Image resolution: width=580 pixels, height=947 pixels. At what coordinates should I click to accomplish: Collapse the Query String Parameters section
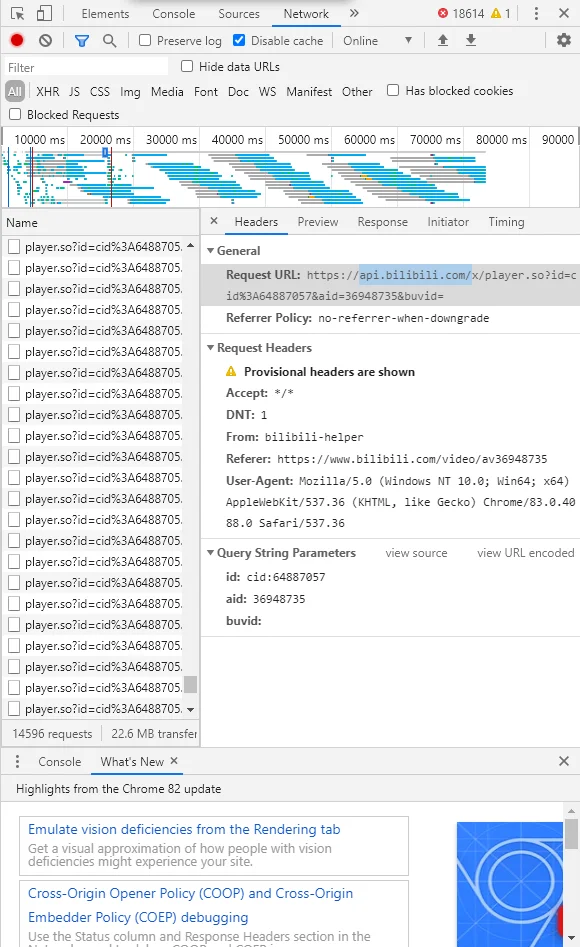click(x=210, y=553)
